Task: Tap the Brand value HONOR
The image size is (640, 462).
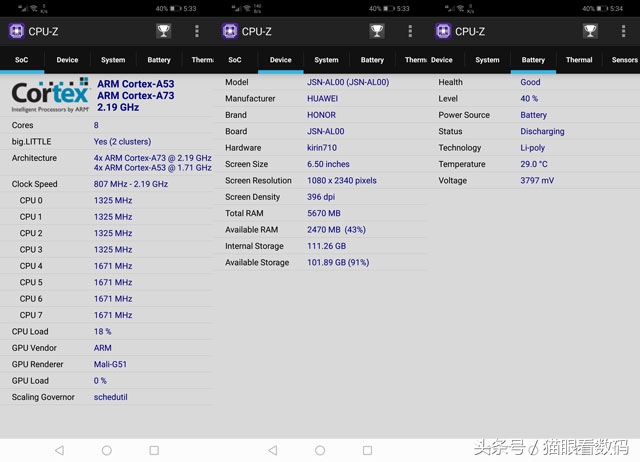Action: point(321,115)
